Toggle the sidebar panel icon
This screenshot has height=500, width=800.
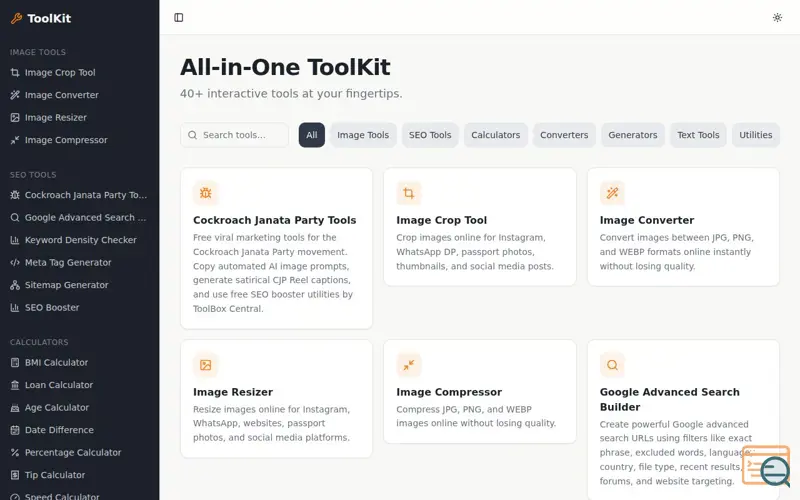click(179, 17)
